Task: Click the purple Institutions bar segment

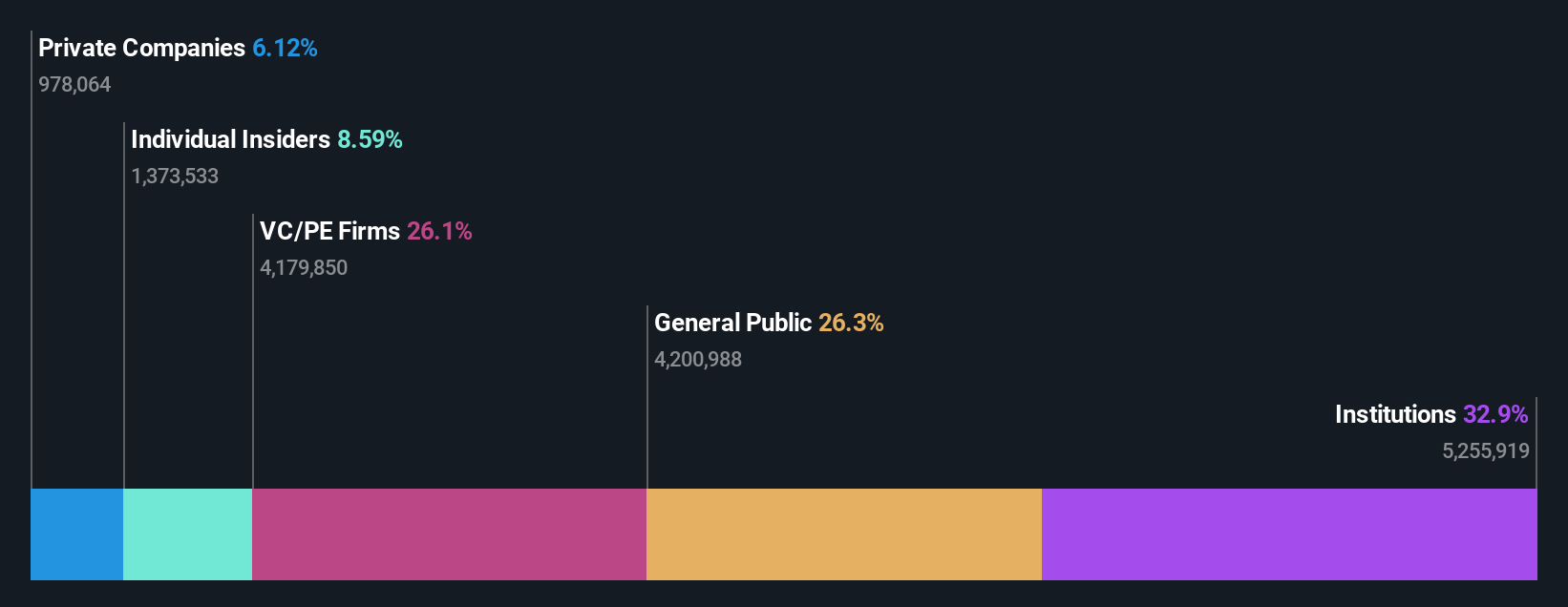Action: (x=1289, y=534)
